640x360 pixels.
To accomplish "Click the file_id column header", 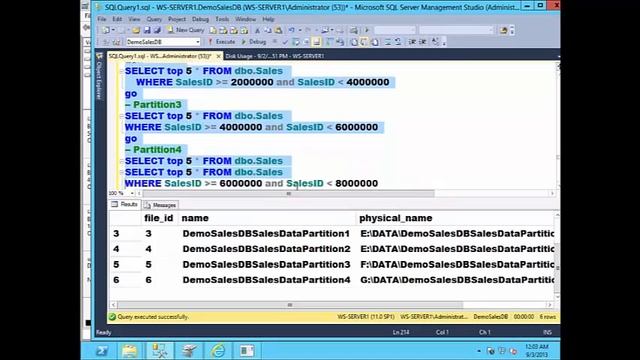I will [159, 218].
